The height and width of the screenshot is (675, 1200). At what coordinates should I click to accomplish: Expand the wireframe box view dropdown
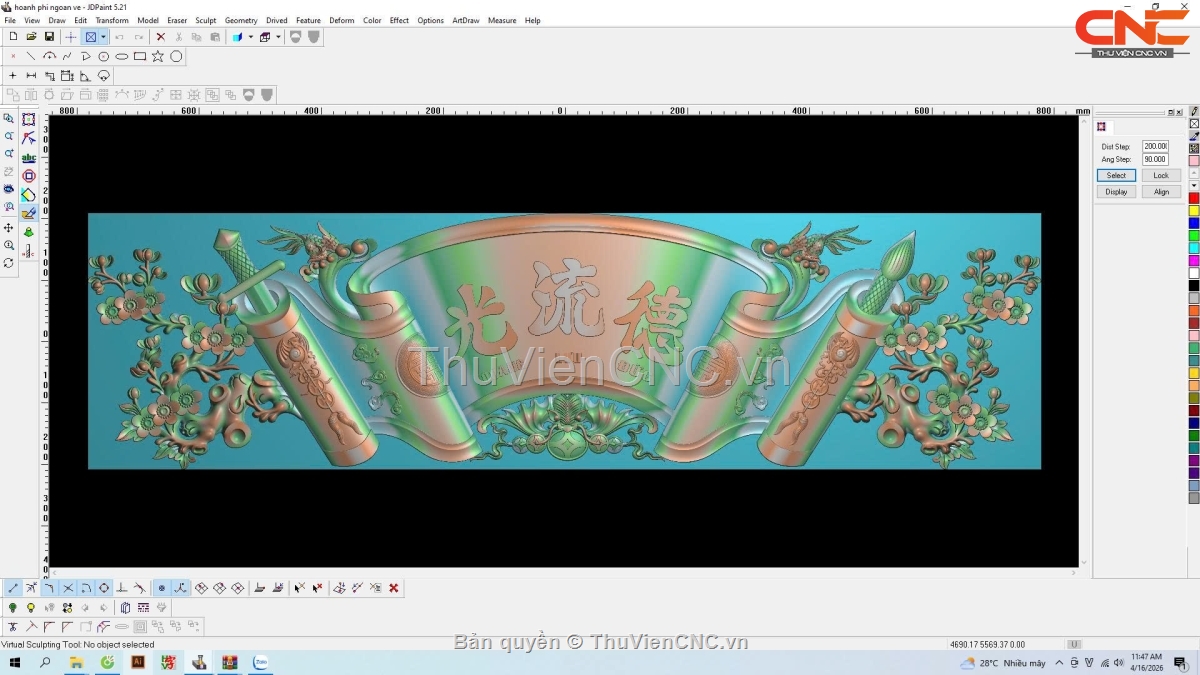coord(278,37)
